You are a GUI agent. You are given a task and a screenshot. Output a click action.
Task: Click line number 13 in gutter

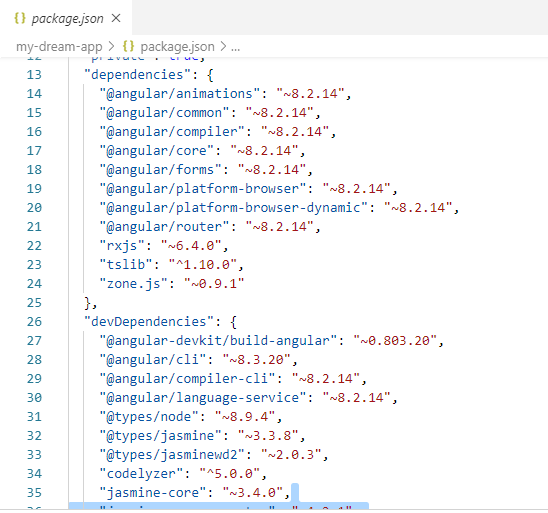click(x=34, y=74)
